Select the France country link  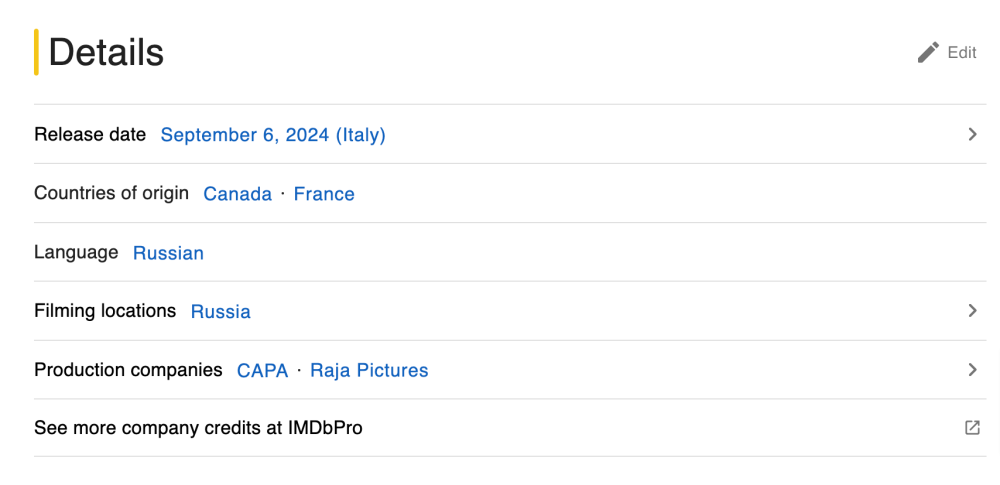pos(324,194)
